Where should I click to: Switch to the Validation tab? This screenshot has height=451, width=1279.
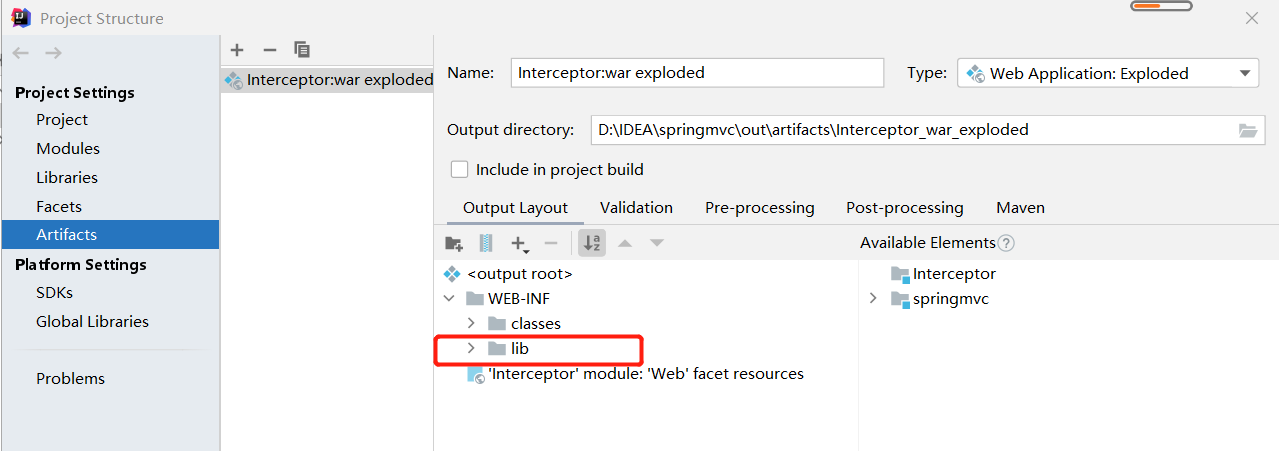click(636, 208)
